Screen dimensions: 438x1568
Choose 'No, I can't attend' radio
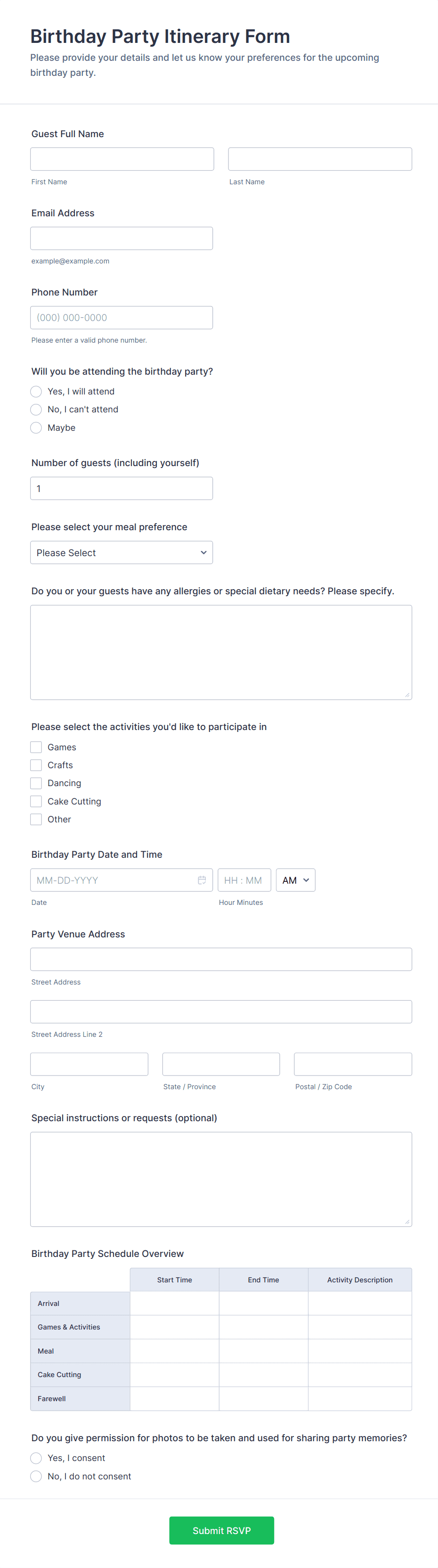click(37, 410)
